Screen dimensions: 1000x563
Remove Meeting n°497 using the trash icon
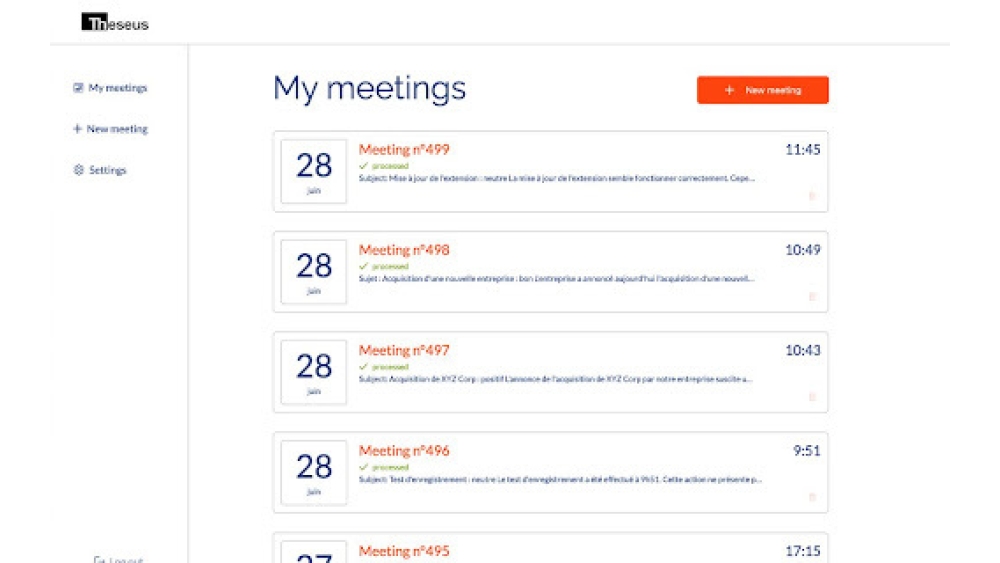812,397
